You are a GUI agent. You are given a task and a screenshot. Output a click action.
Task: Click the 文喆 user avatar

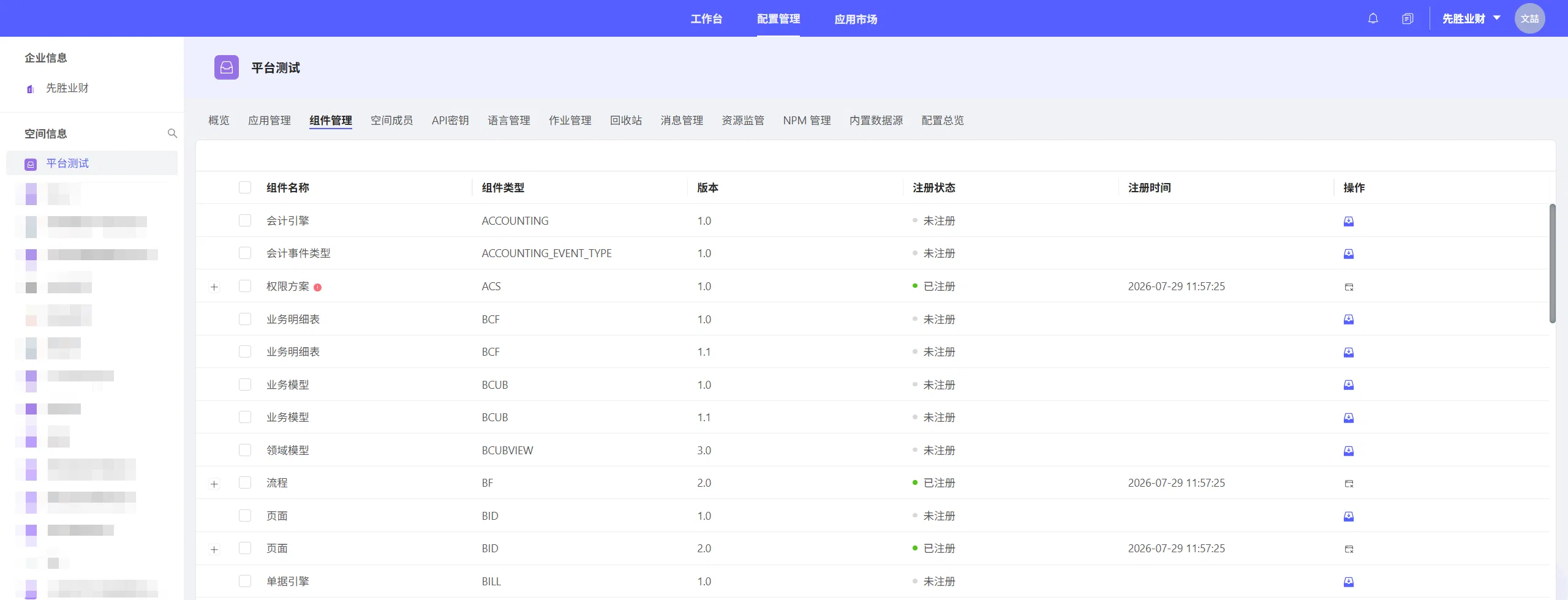coord(1529,18)
